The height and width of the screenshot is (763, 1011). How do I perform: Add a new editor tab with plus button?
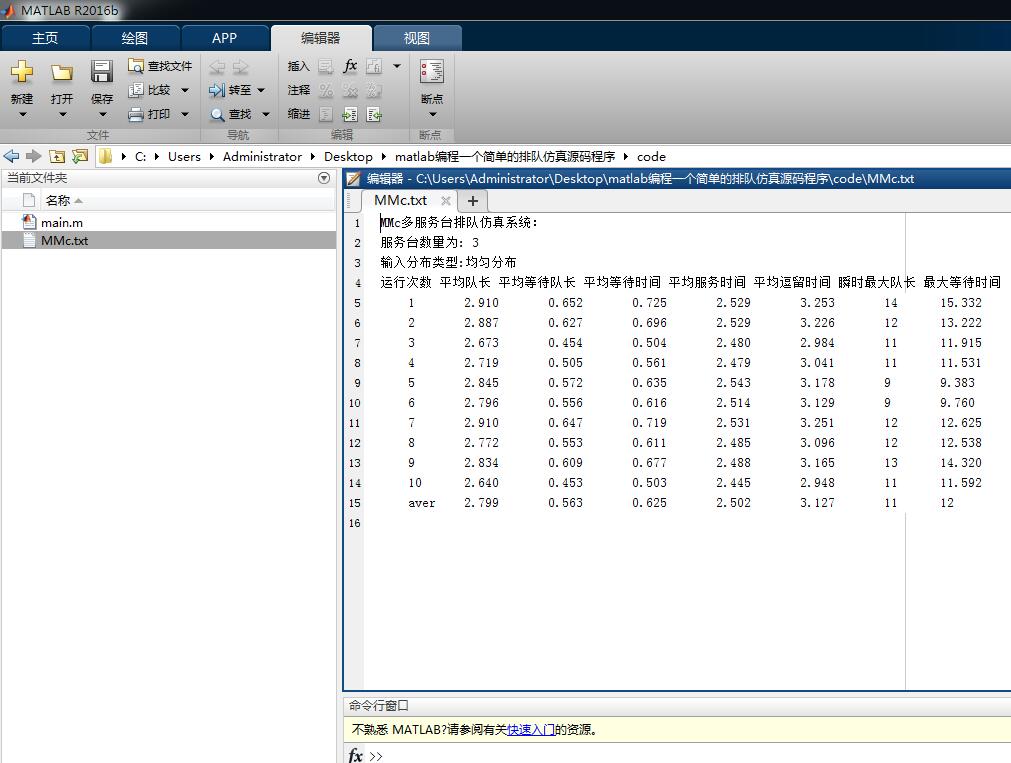coord(473,201)
